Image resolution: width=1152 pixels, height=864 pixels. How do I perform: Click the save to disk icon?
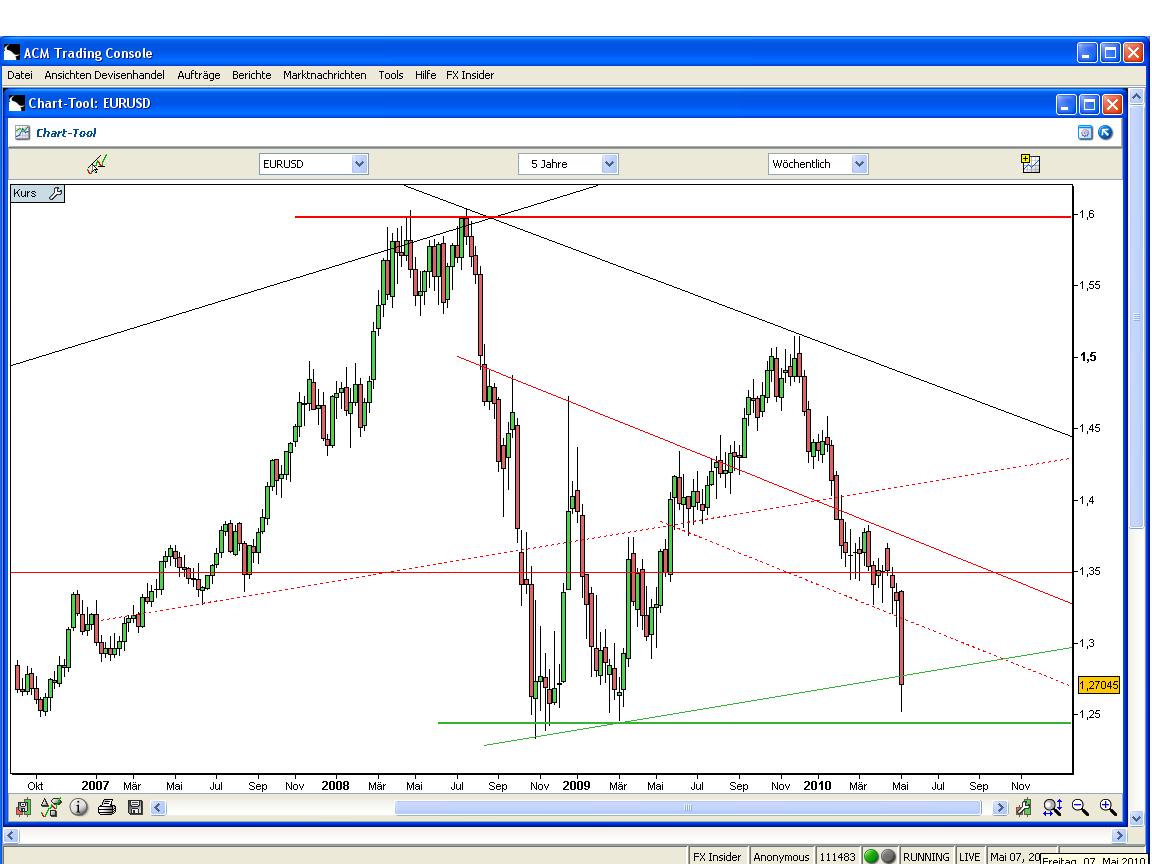pyautogui.click(x=135, y=808)
